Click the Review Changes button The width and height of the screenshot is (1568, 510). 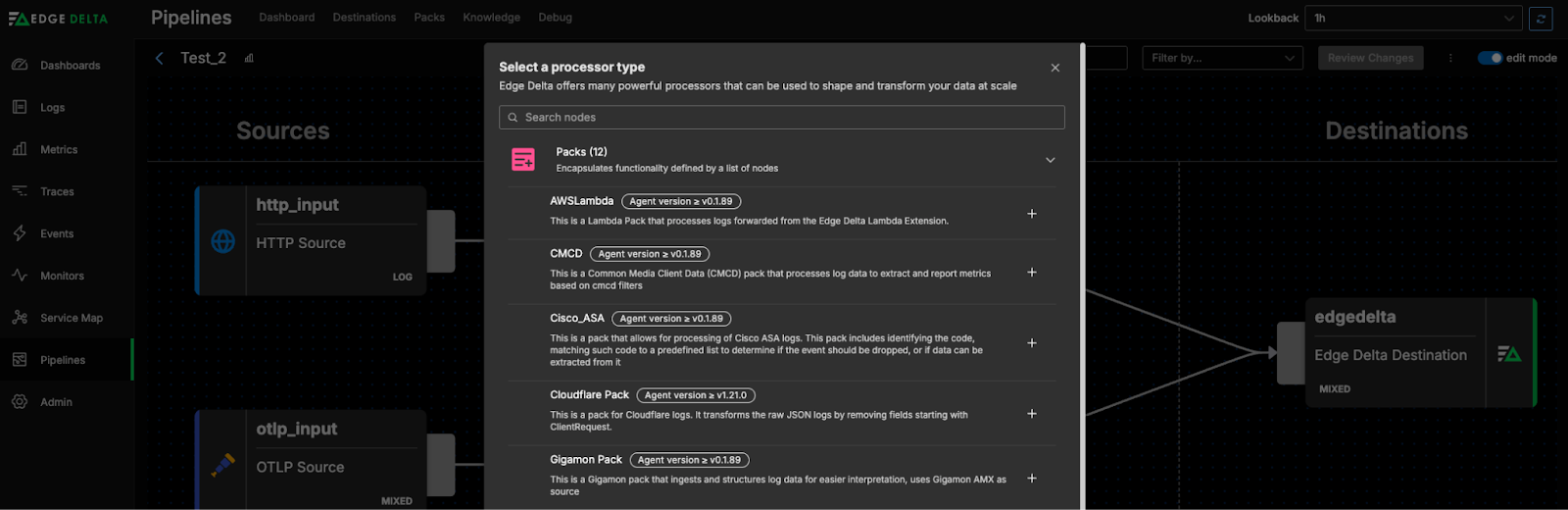(x=1370, y=58)
